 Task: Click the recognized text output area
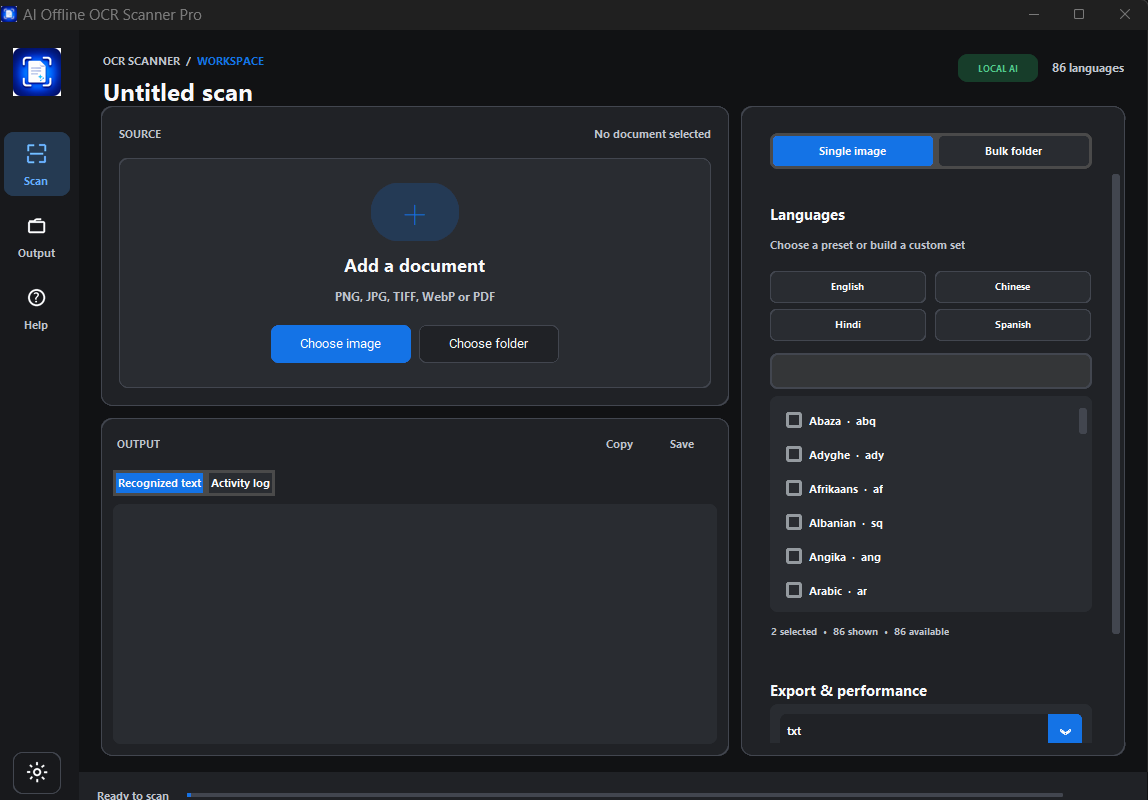(415, 624)
